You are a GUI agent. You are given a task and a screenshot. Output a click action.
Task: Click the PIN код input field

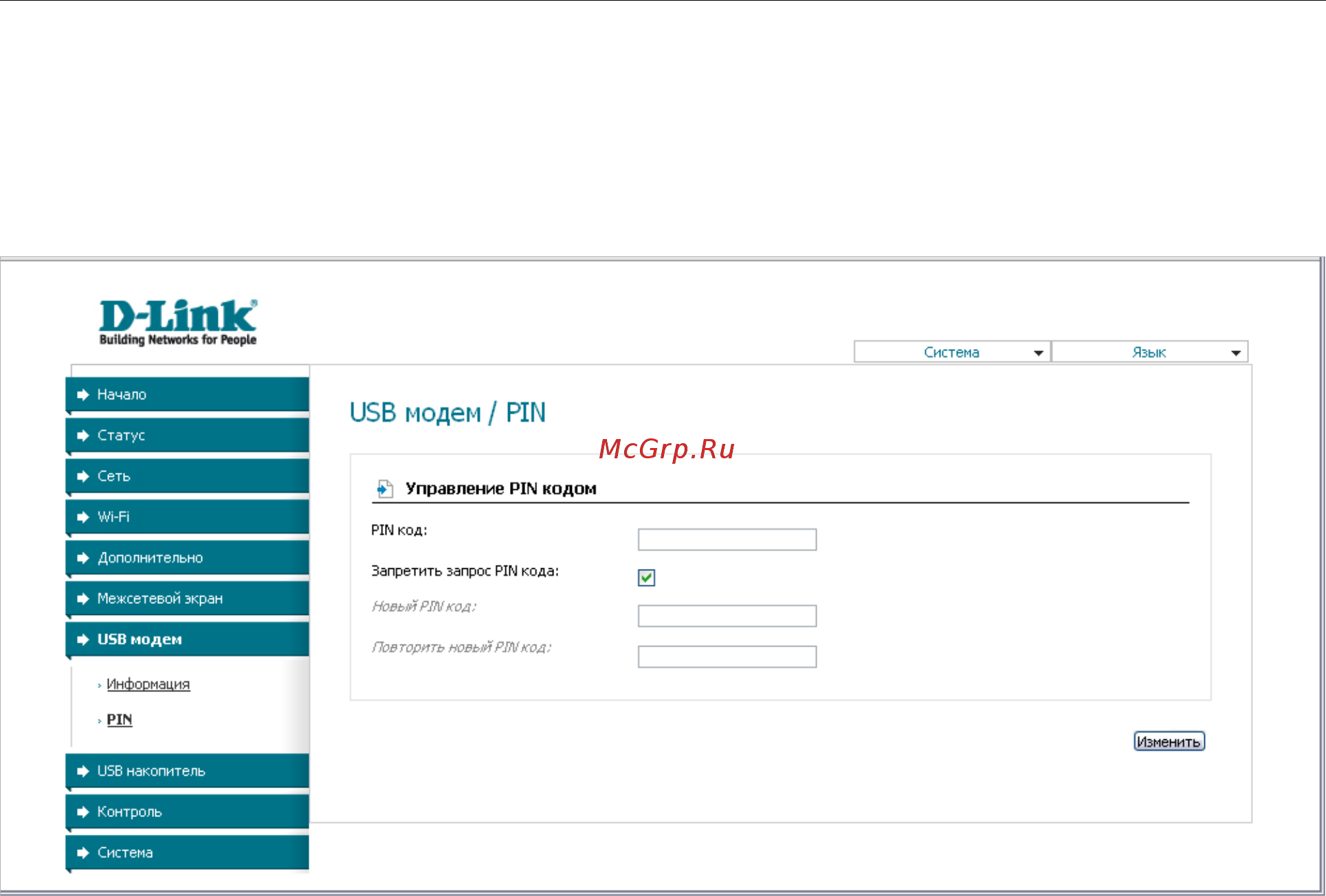point(727,539)
